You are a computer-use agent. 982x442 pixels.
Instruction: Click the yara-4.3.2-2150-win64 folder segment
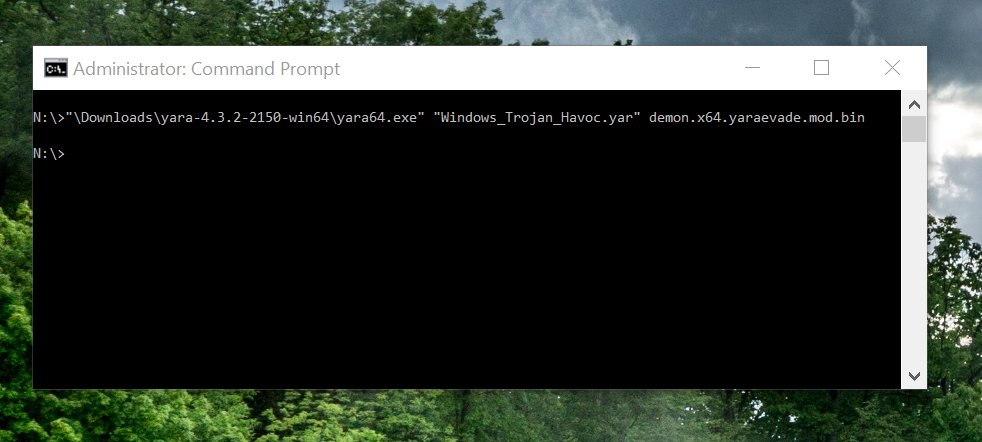(x=245, y=117)
